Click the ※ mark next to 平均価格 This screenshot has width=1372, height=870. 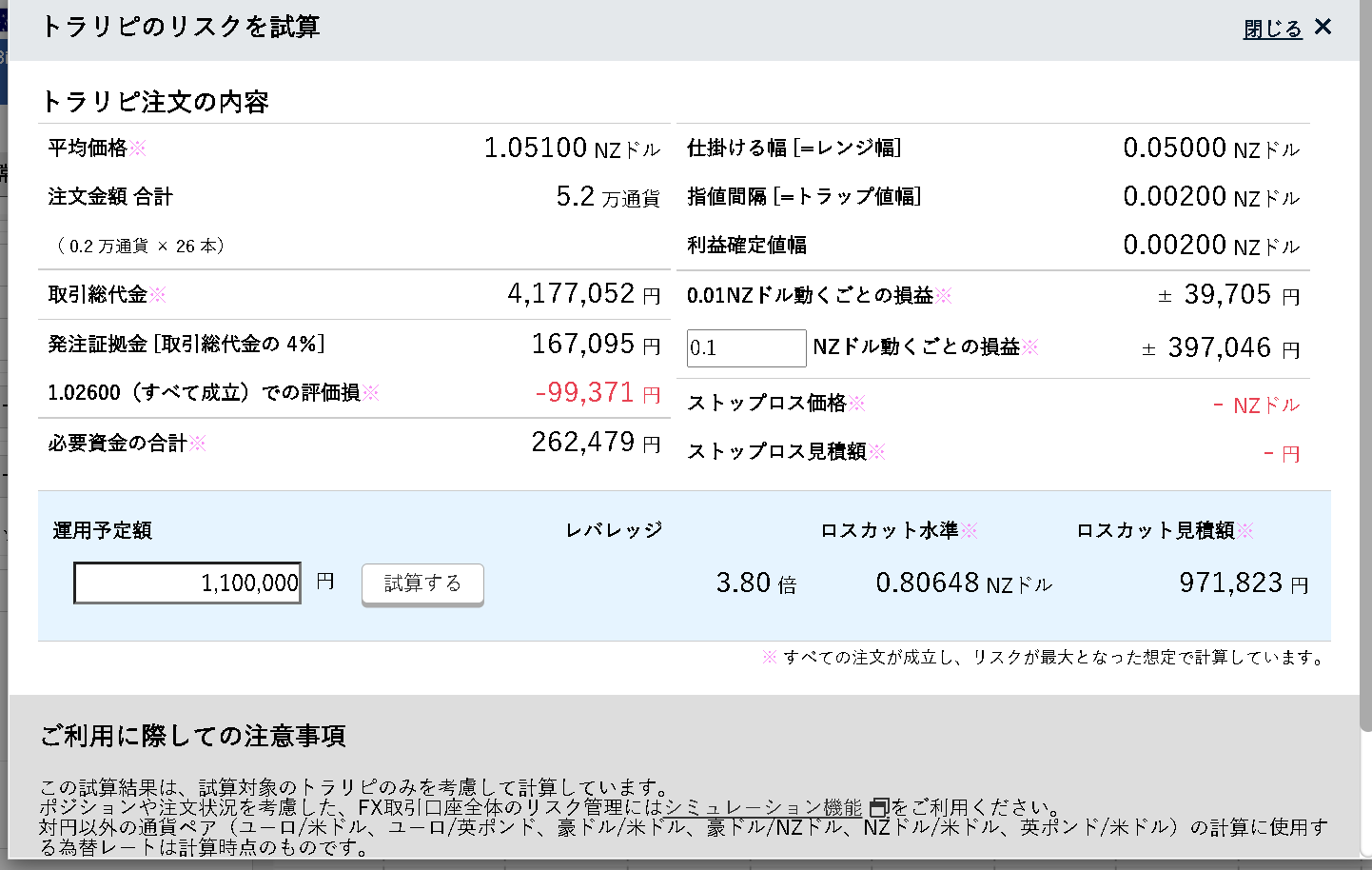pos(138,148)
